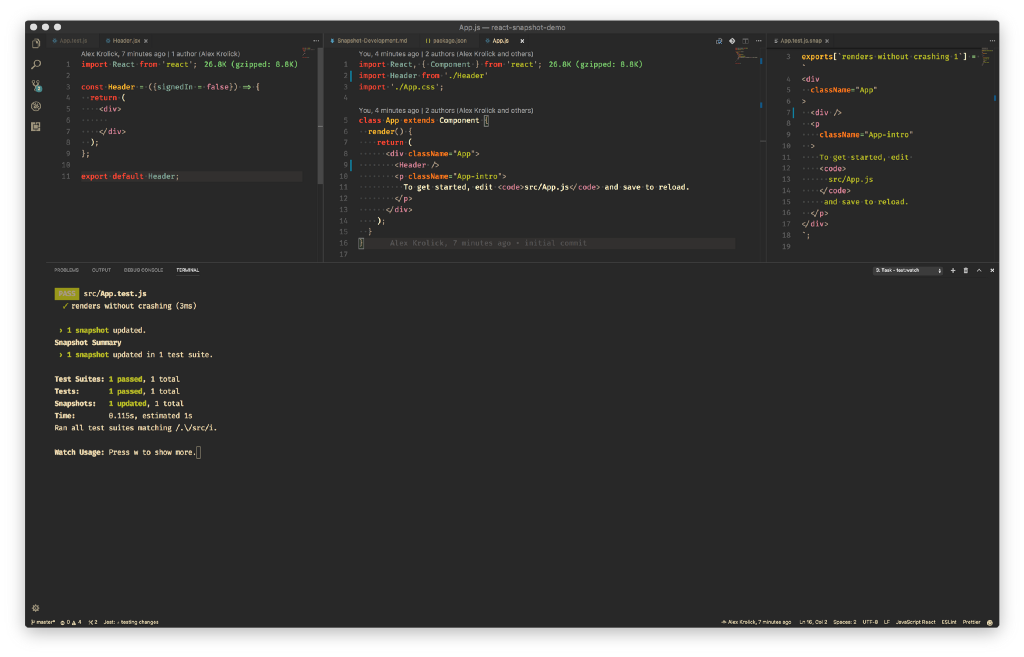Click the split editor icon in middle editor group
1024x657 pixels.
point(745,40)
